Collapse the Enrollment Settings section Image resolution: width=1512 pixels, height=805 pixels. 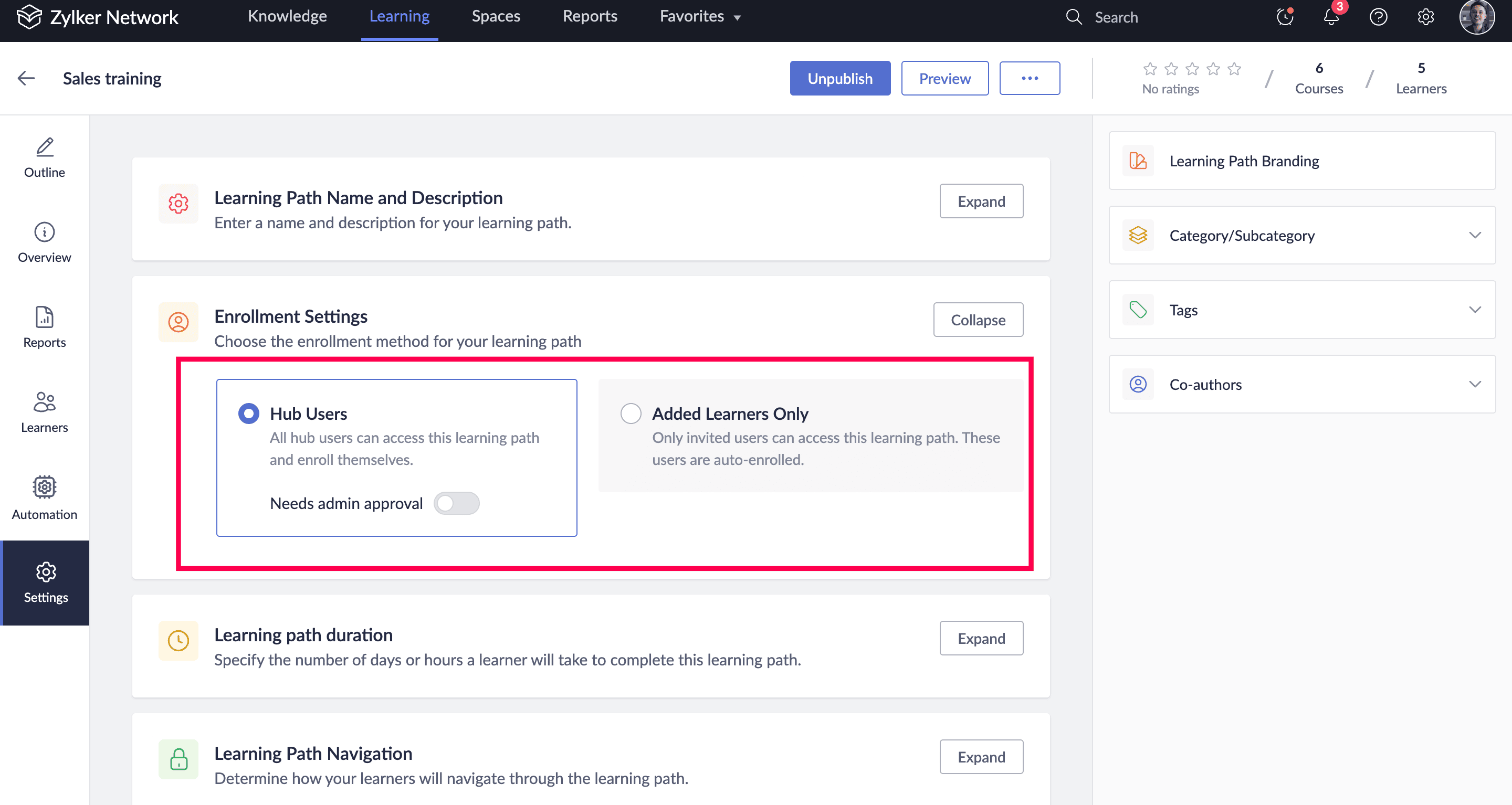(977, 319)
